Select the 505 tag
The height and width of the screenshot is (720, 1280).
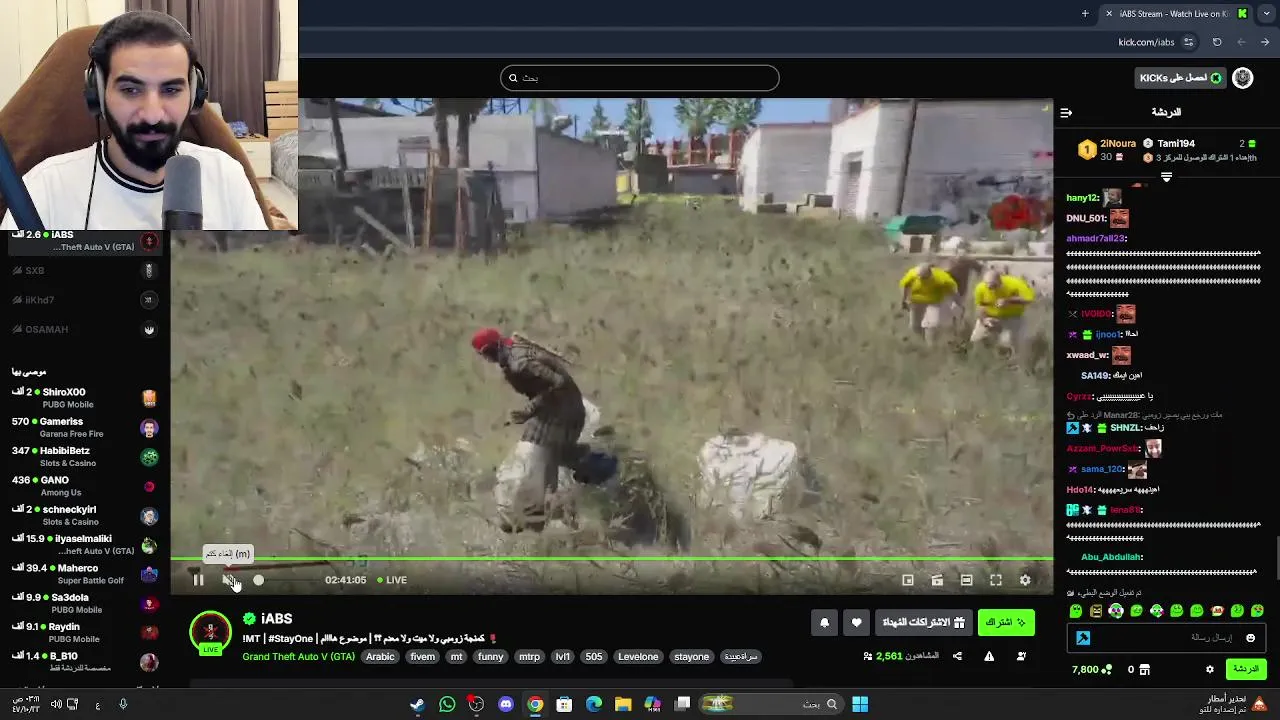tap(594, 657)
